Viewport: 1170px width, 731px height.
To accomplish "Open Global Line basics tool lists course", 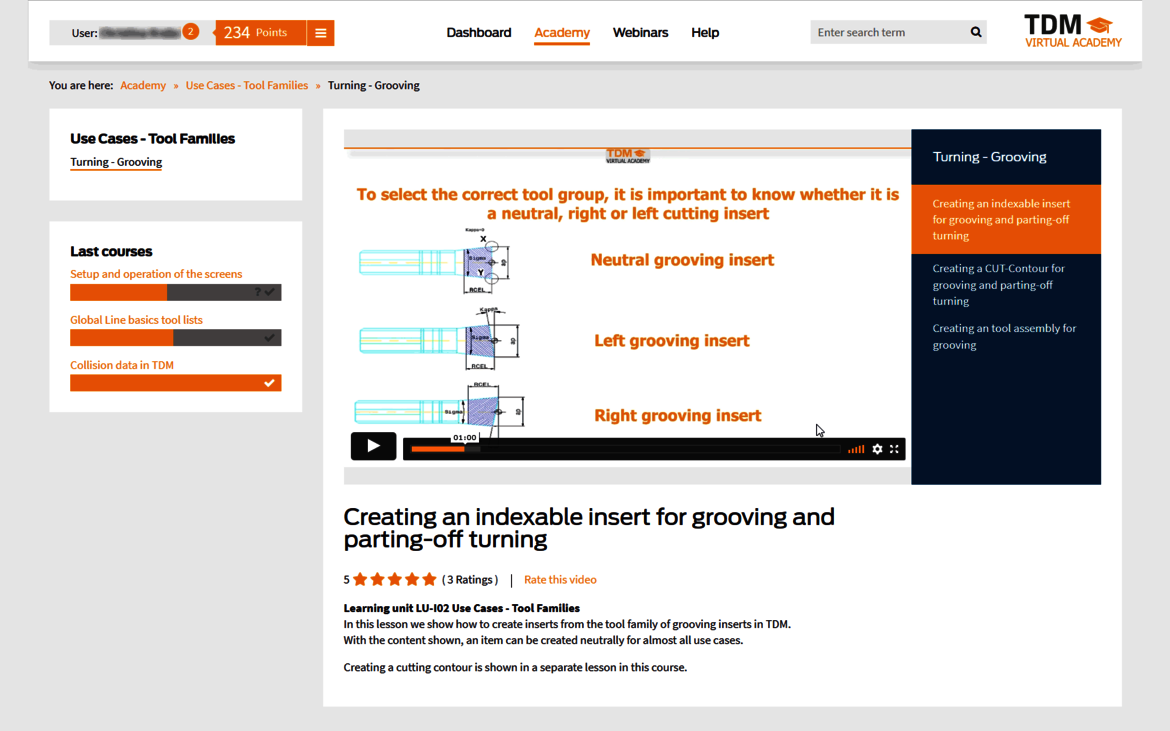I will click(136, 319).
